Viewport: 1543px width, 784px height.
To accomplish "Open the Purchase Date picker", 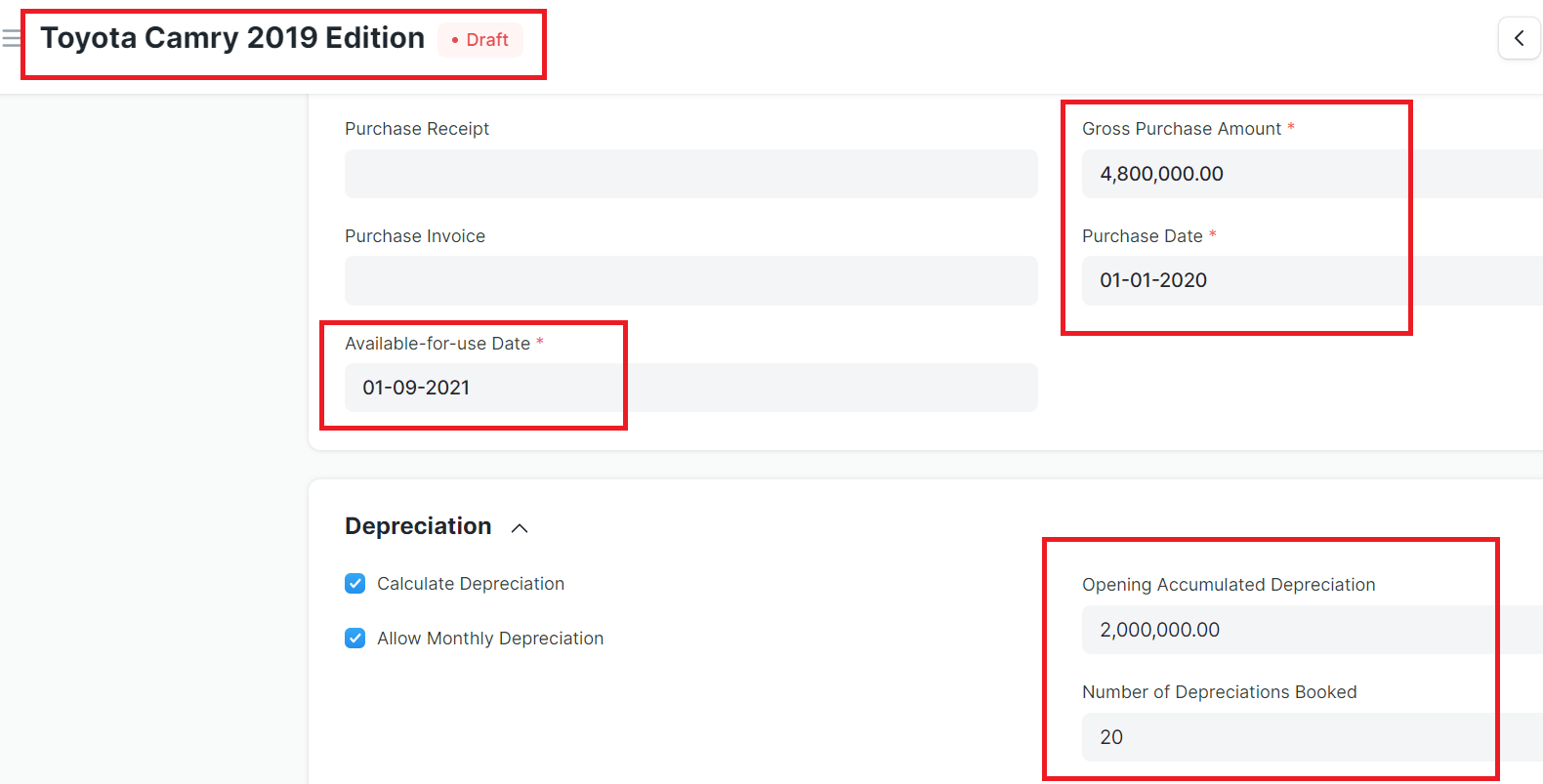I will pyautogui.click(x=1240, y=280).
